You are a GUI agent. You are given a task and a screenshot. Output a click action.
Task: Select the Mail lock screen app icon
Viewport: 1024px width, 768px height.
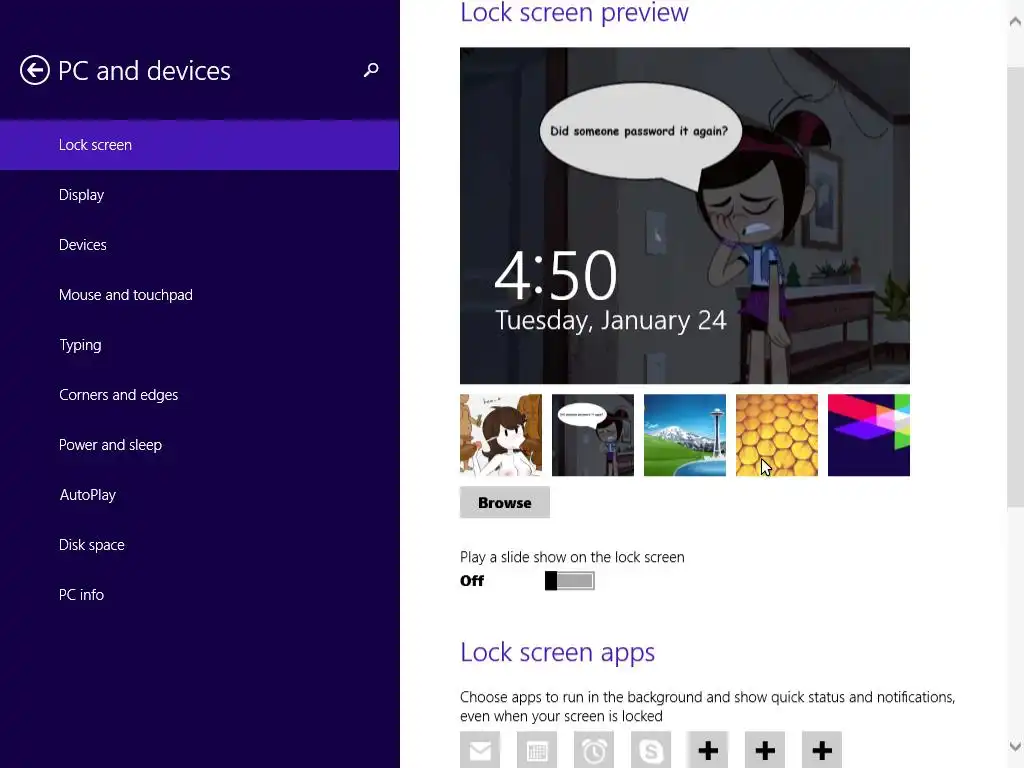(480, 750)
